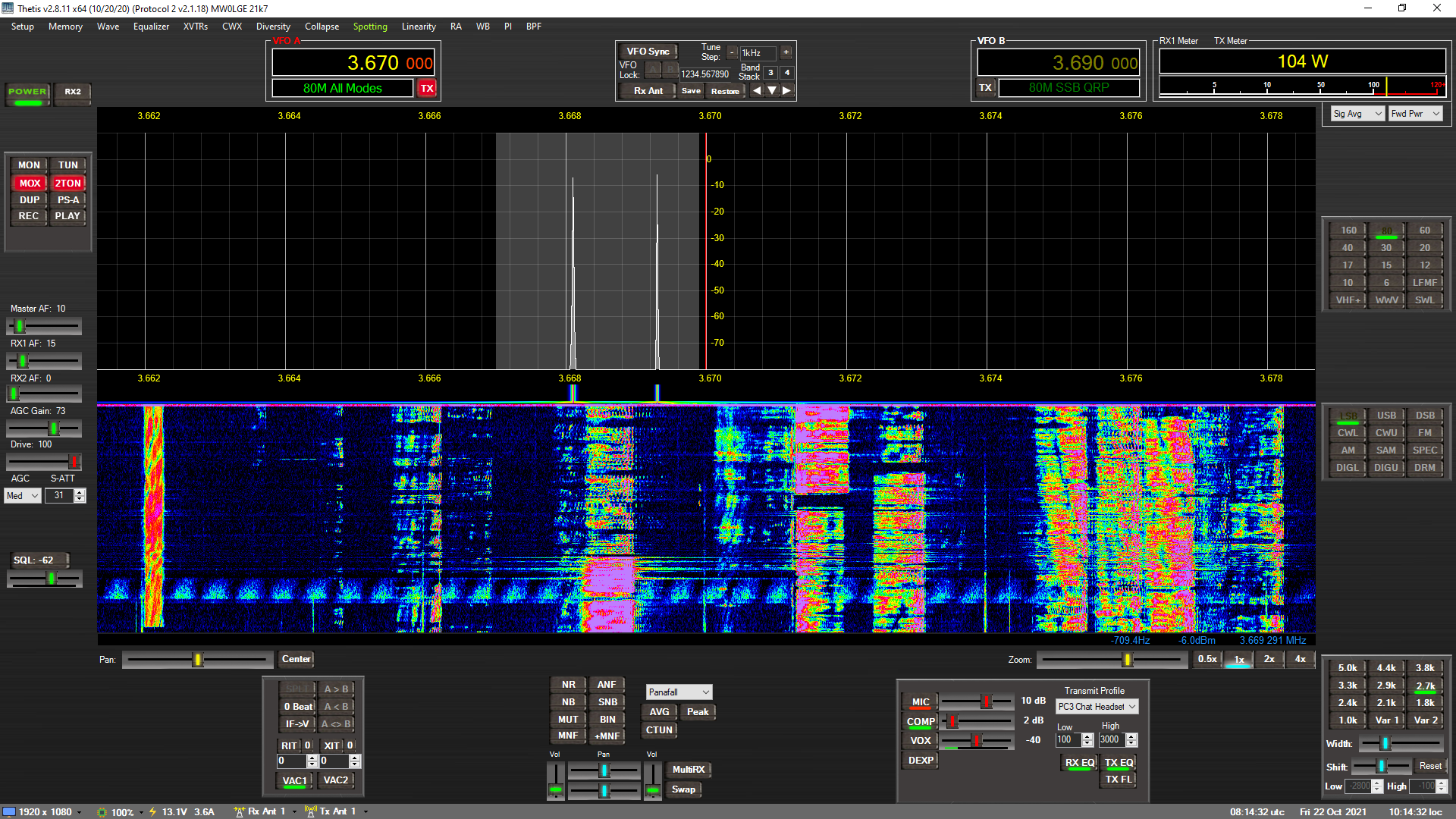
Task: Open the Spotting menu
Action: pyautogui.click(x=370, y=27)
